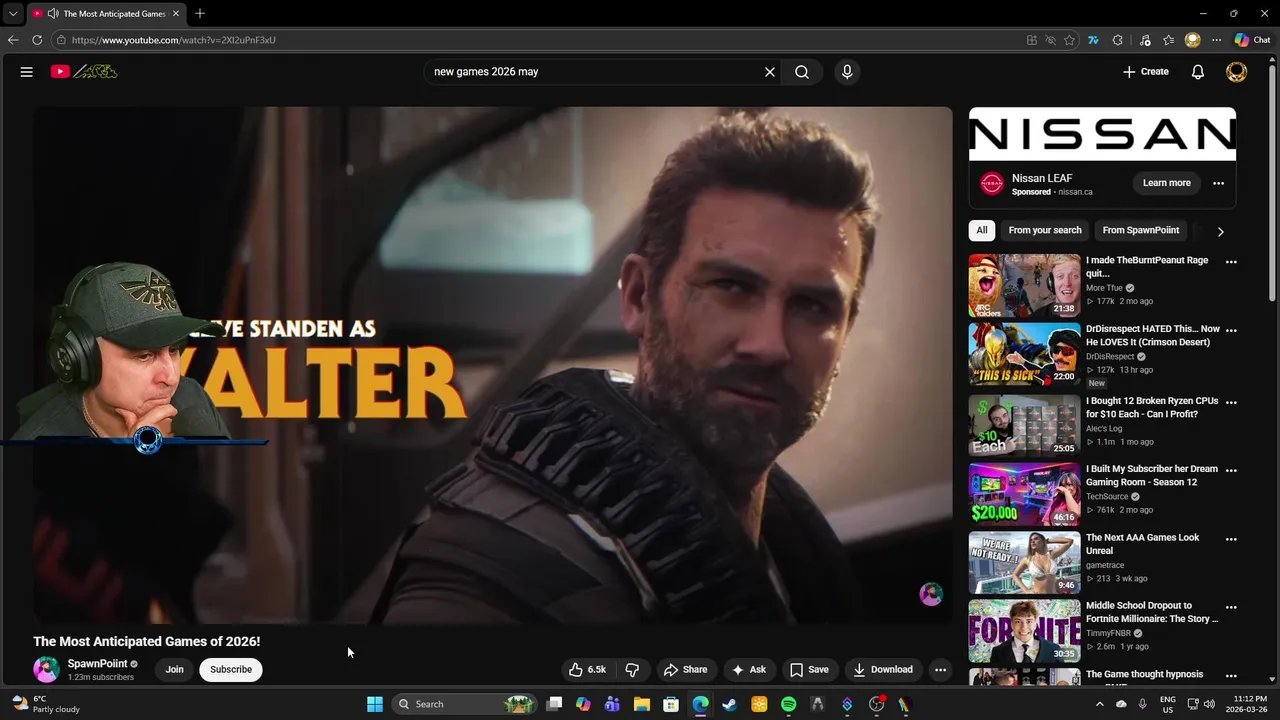Viewport: 1280px width, 720px height.
Task: Show more filter chips with arrow
Action: click(x=1220, y=231)
